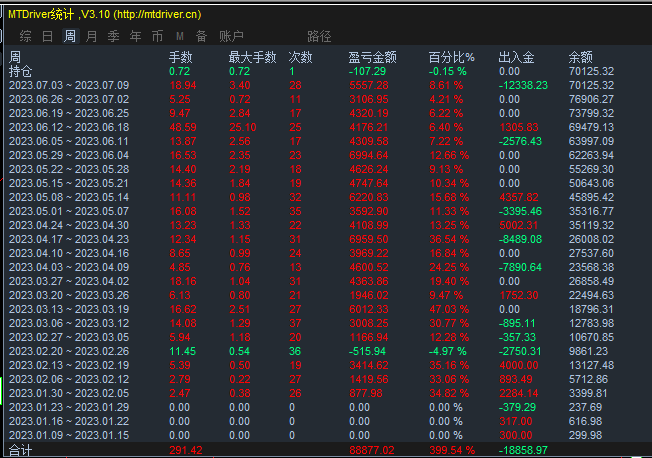This screenshot has width=652, height=458.
Task: Switch to the 季 quarterly tab
Action: tap(114, 36)
